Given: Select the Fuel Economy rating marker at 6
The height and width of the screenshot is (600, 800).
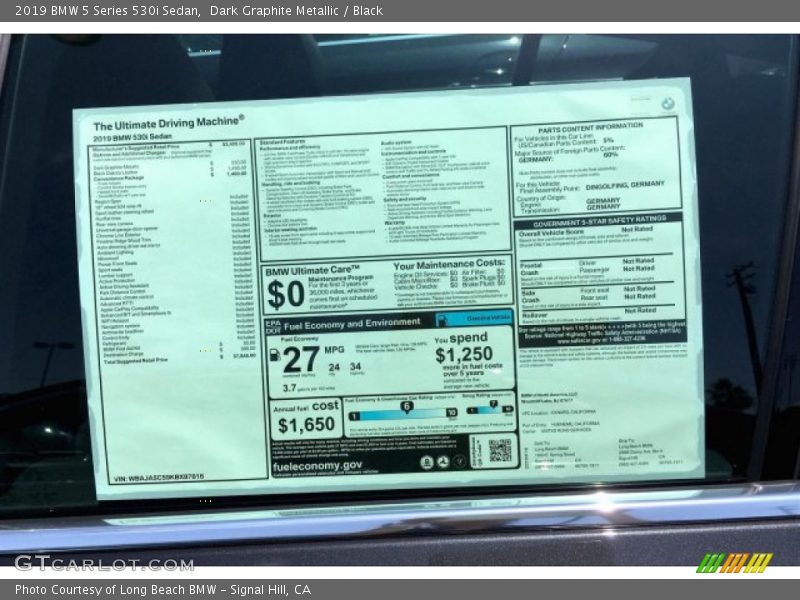Looking at the screenshot, I should pos(406,406).
